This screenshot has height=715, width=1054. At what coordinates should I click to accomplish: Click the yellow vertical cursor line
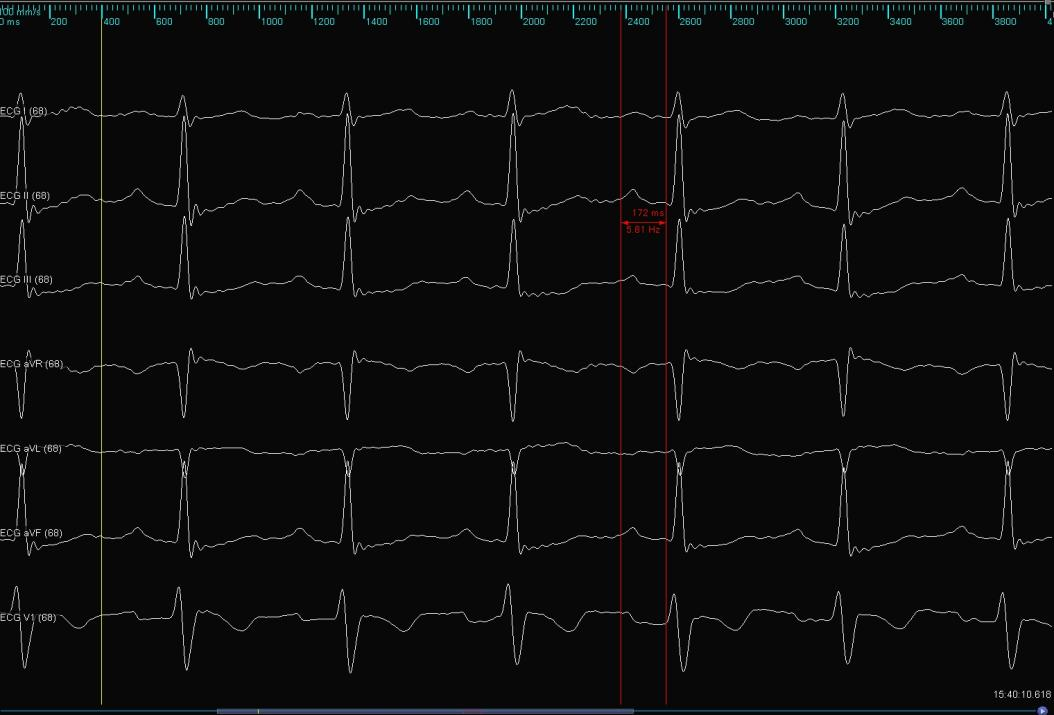click(x=101, y=400)
